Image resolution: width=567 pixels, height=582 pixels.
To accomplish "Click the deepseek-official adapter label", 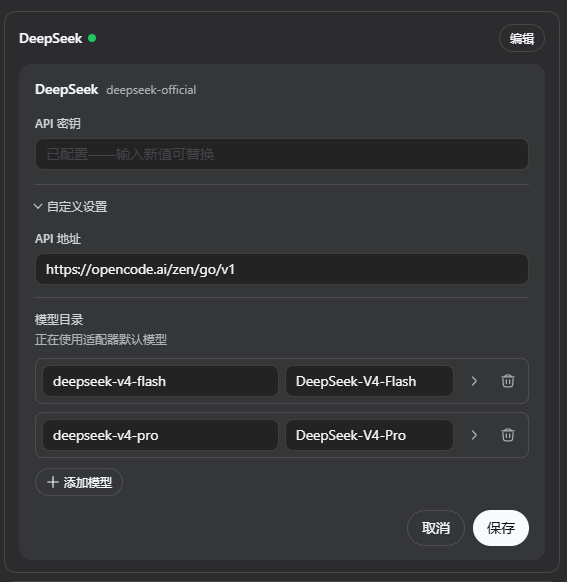I will coord(151,90).
